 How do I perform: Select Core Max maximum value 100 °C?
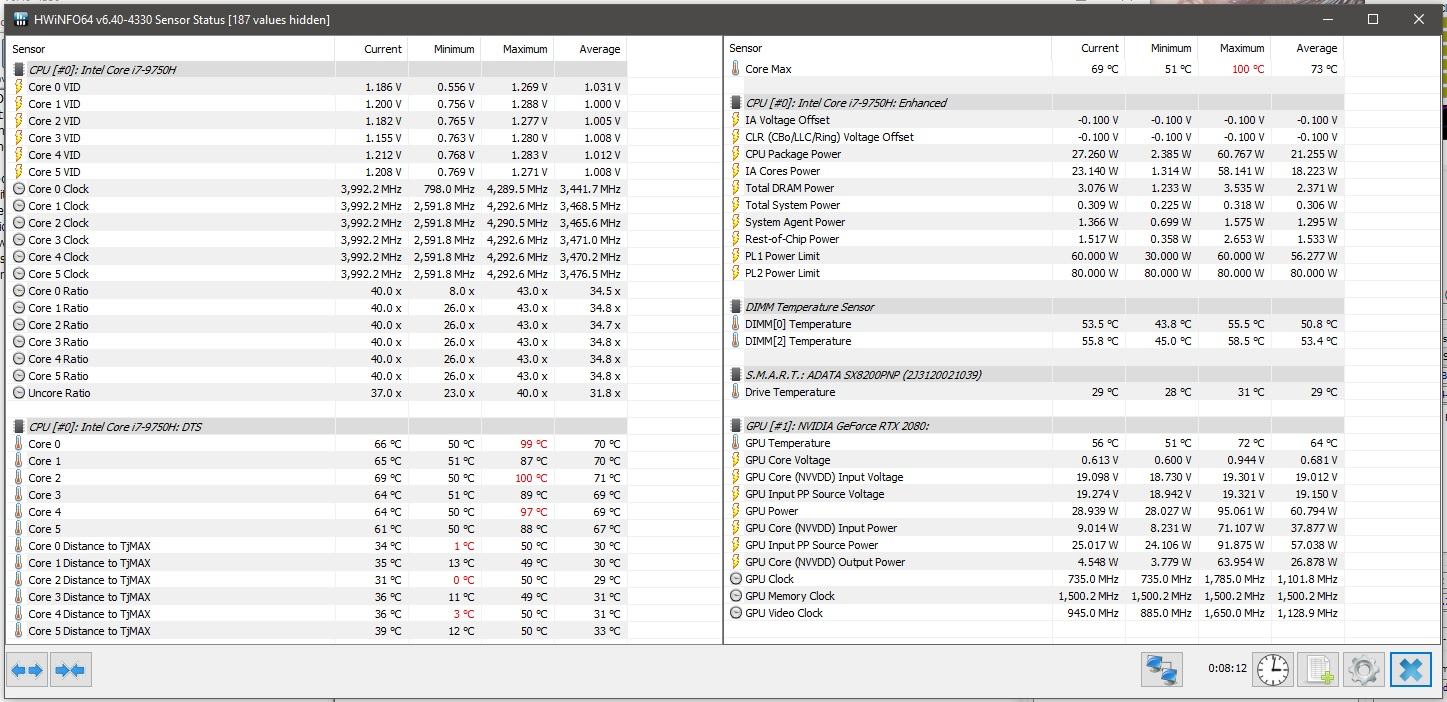point(1247,69)
